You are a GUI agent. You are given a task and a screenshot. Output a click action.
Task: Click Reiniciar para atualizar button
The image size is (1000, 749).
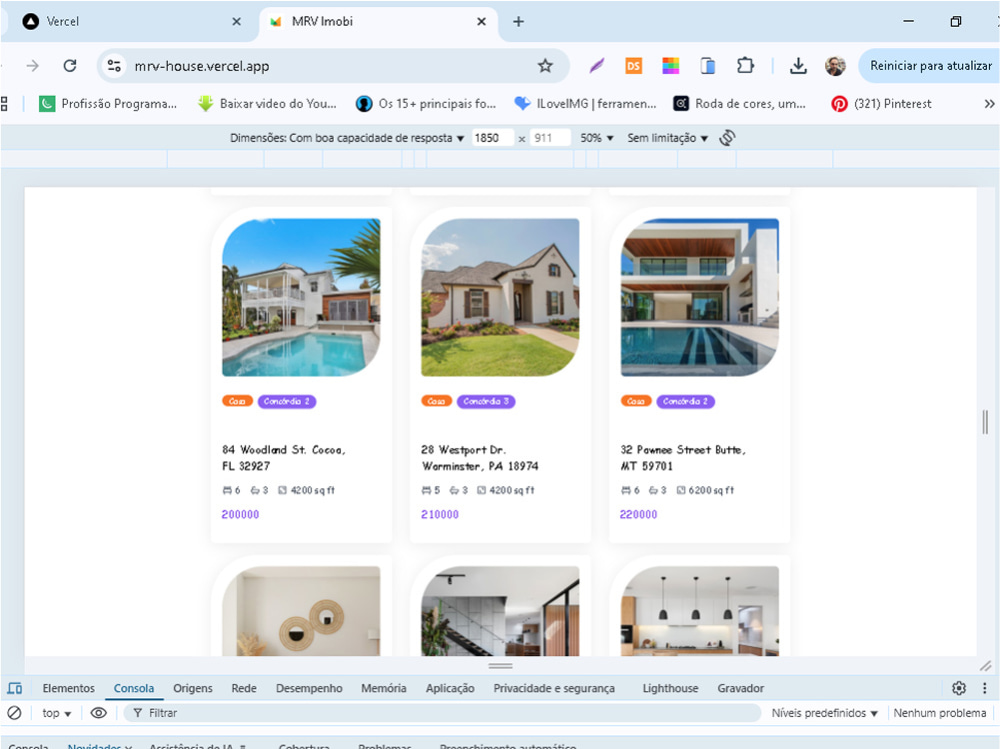(x=930, y=66)
